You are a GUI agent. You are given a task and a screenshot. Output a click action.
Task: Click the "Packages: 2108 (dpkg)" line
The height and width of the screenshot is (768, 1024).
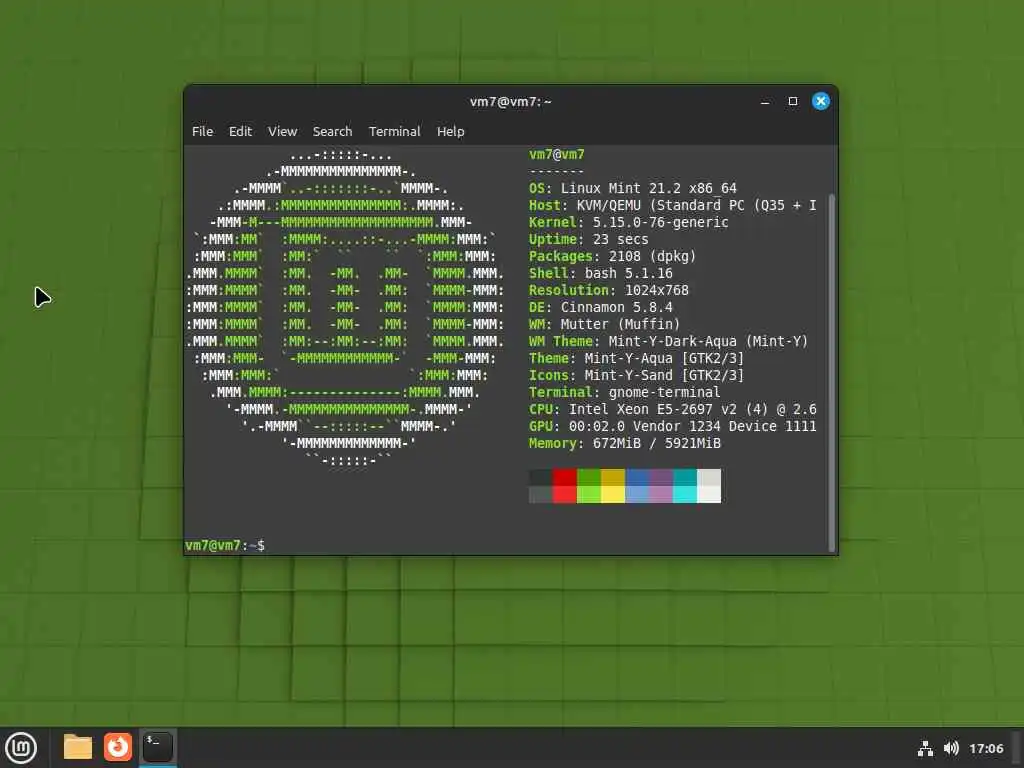613,257
